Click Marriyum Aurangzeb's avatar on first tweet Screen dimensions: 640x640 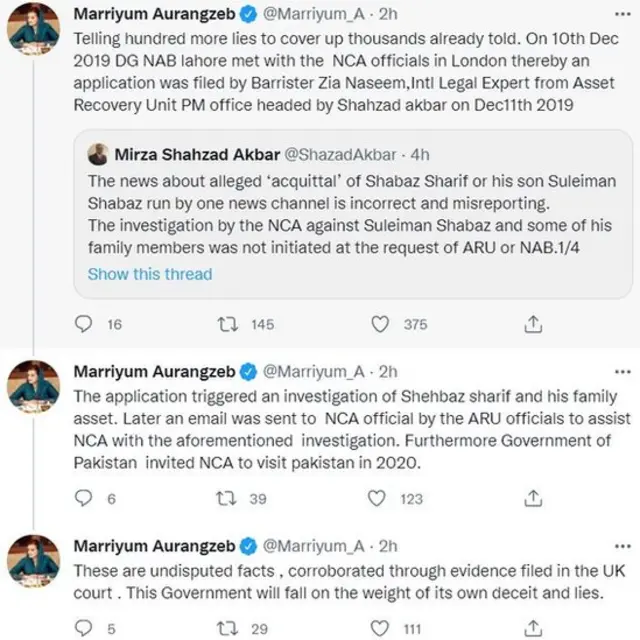33,30
